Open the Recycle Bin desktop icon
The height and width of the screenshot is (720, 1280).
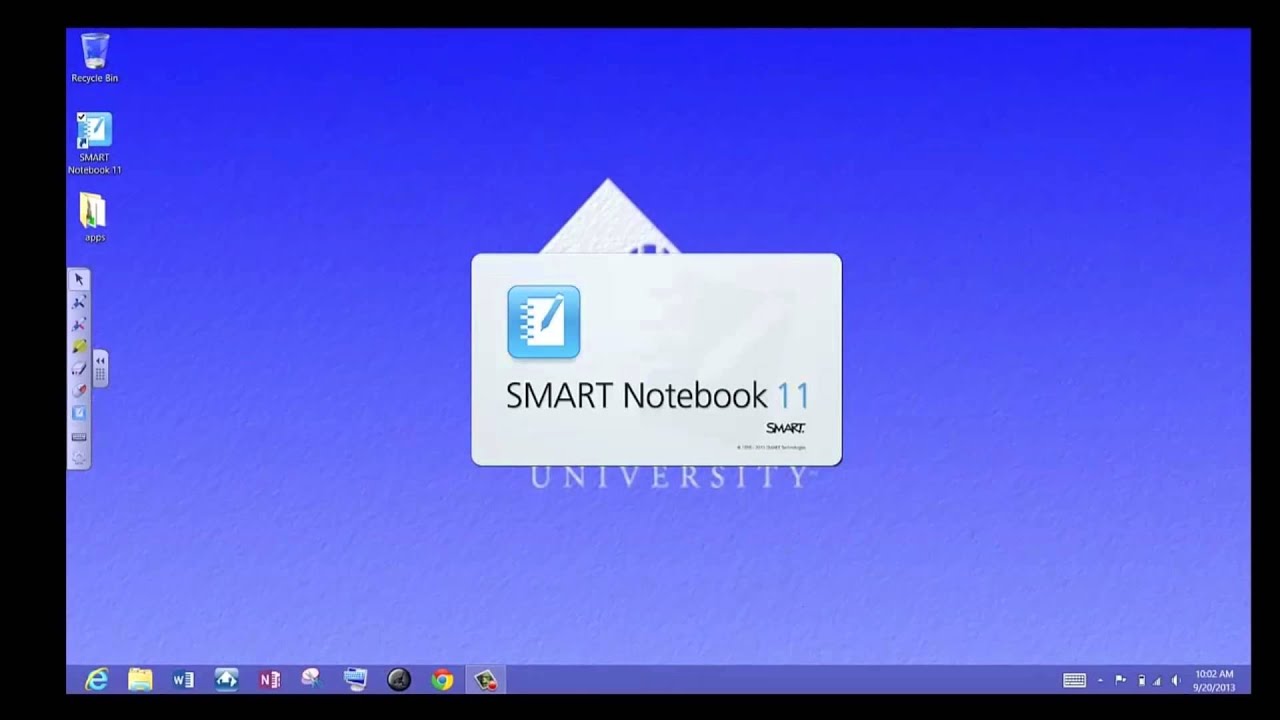click(x=95, y=58)
